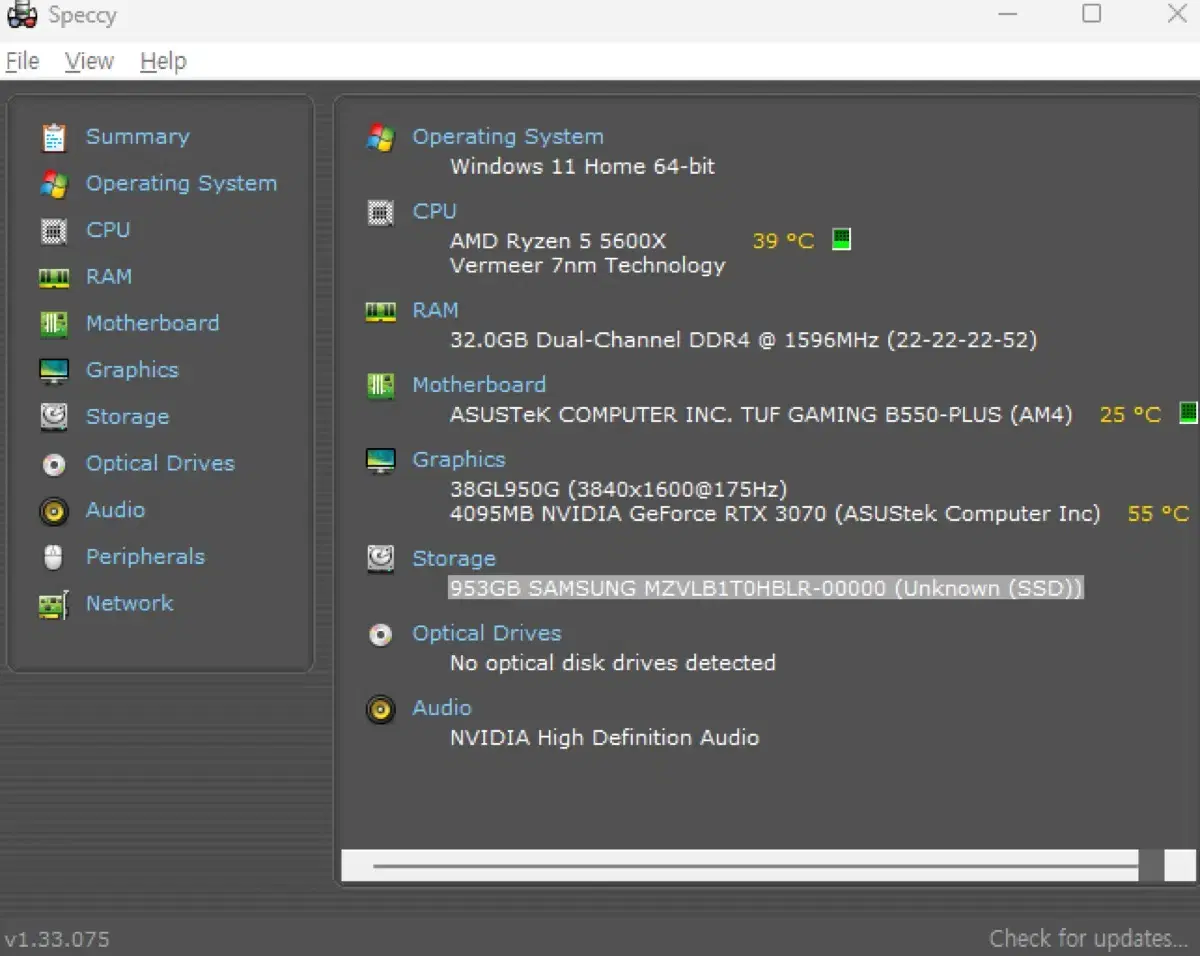Select RAM in the sidebar list
The width and height of the screenshot is (1200, 956).
click(109, 277)
